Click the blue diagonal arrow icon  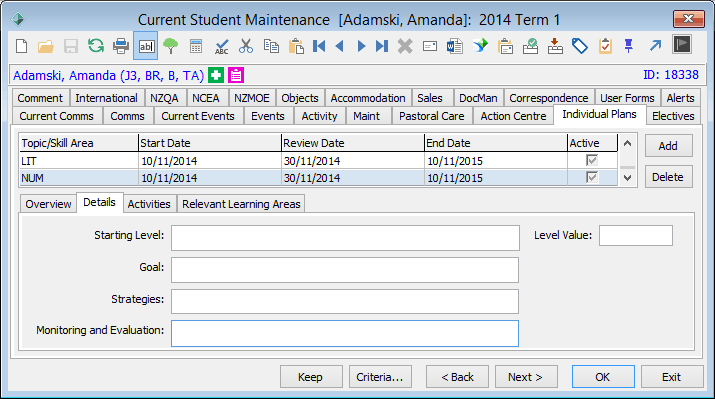click(655, 46)
